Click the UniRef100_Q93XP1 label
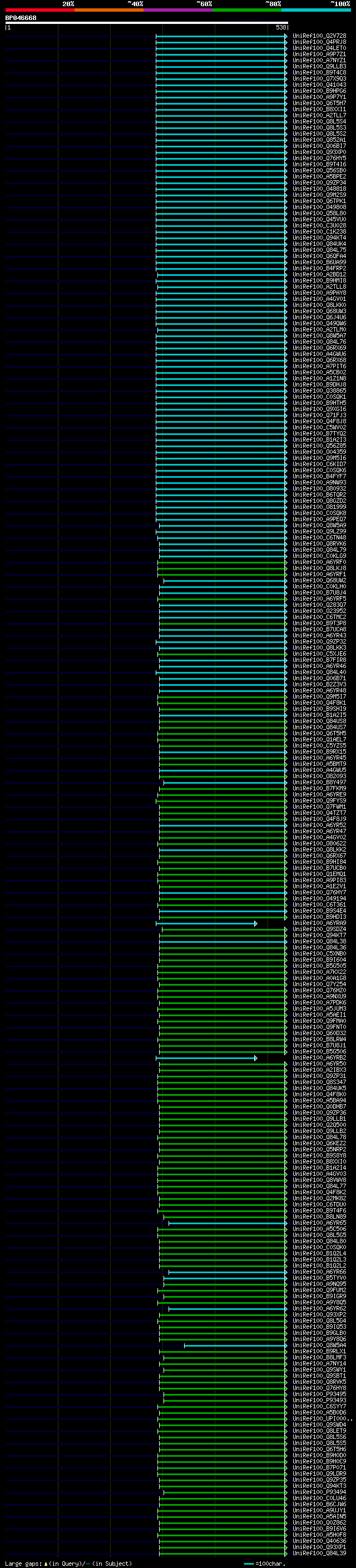 (319, 1547)
